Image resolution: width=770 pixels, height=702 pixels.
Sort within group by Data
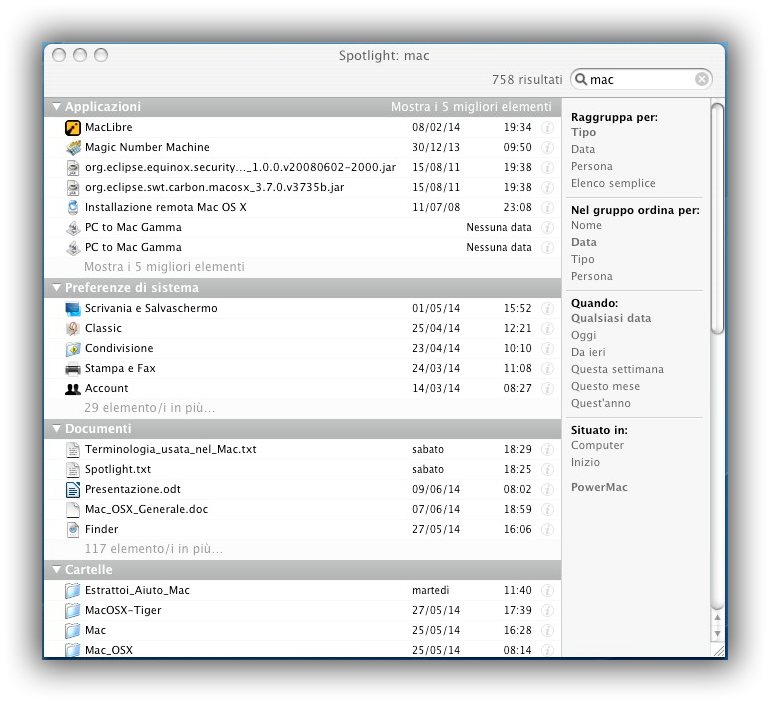click(584, 243)
